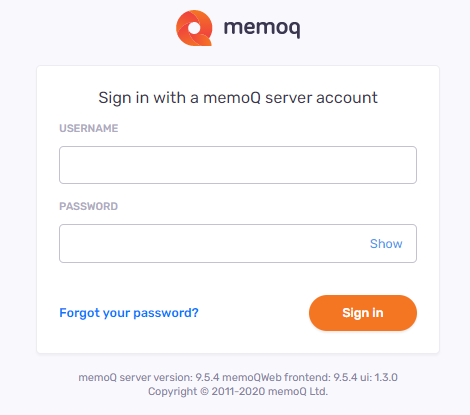The image size is (470, 415).
Task: Click the memoq wordmark beside the logo
Action: (x=262, y=28)
